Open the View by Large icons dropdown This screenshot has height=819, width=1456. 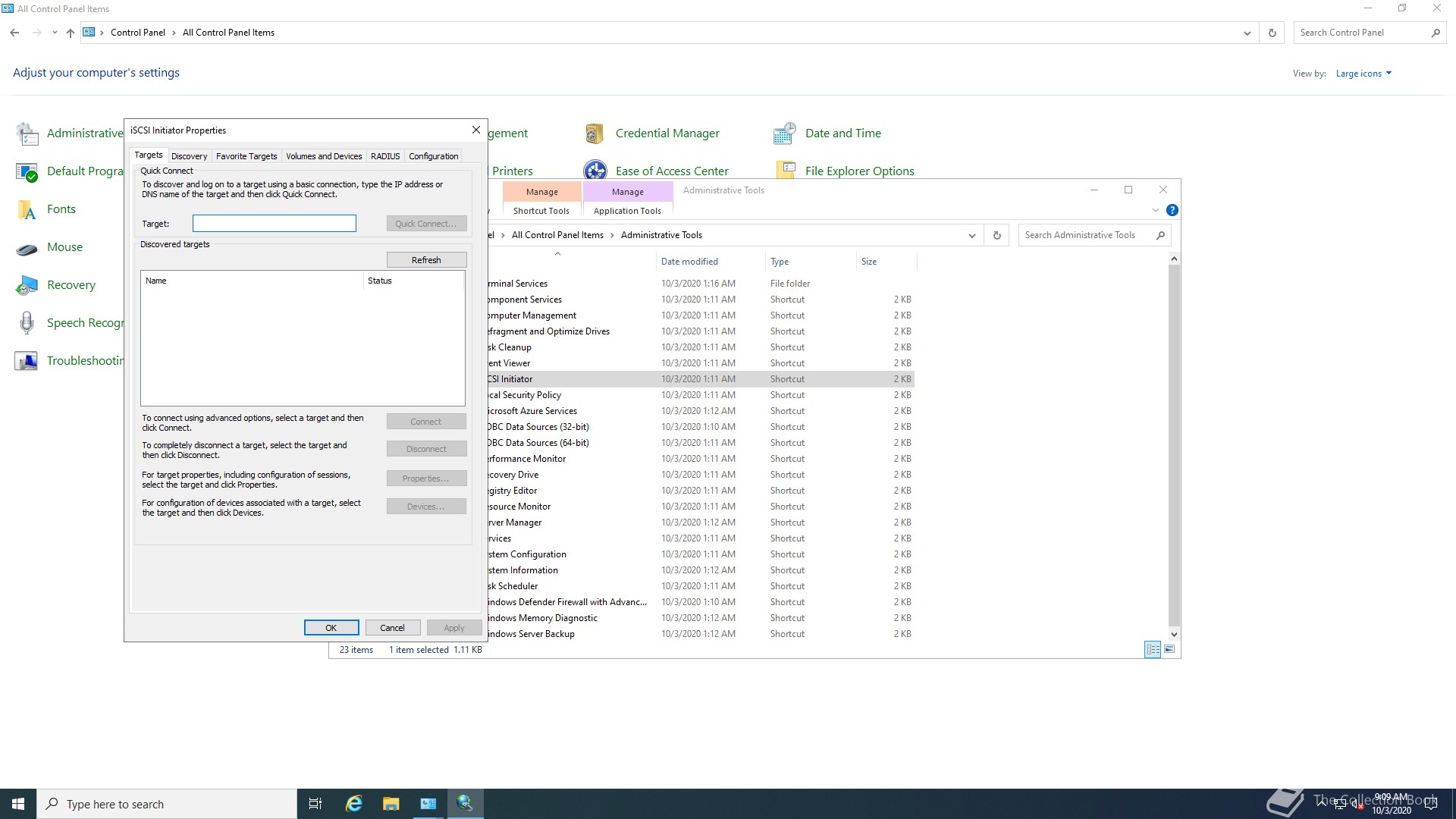pyautogui.click(x=1363, y=74)
